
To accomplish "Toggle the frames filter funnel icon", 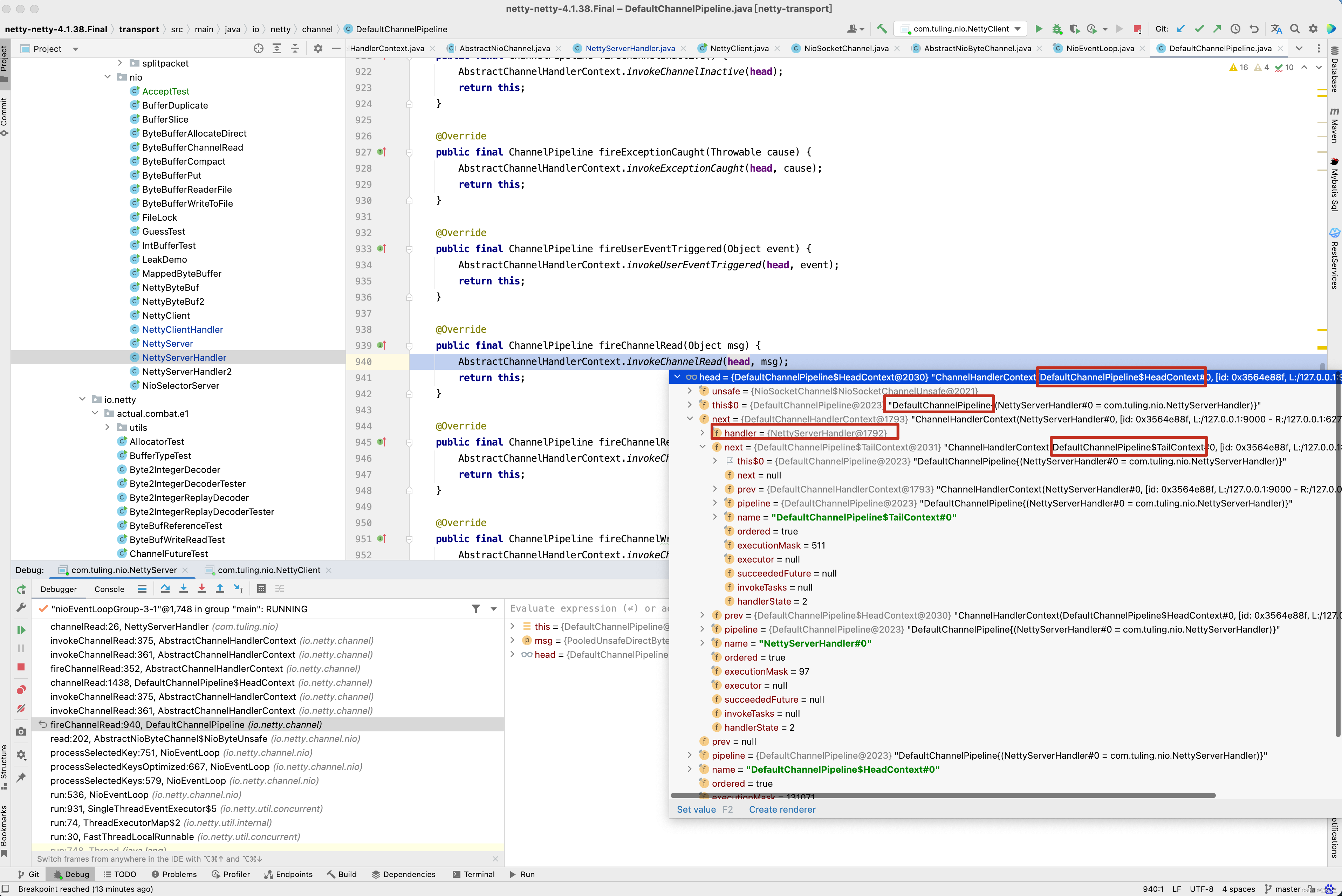I will point(475,609).
